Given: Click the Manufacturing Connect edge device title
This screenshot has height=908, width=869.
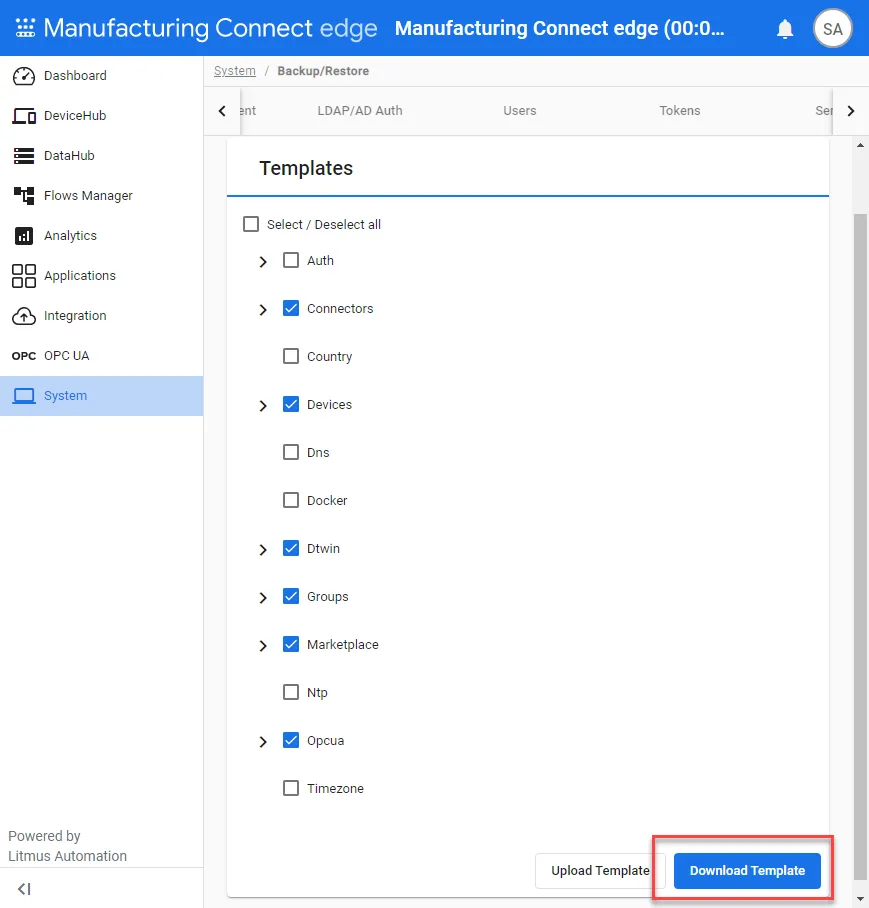Looking at the screenshot, I should pos(559,28).
